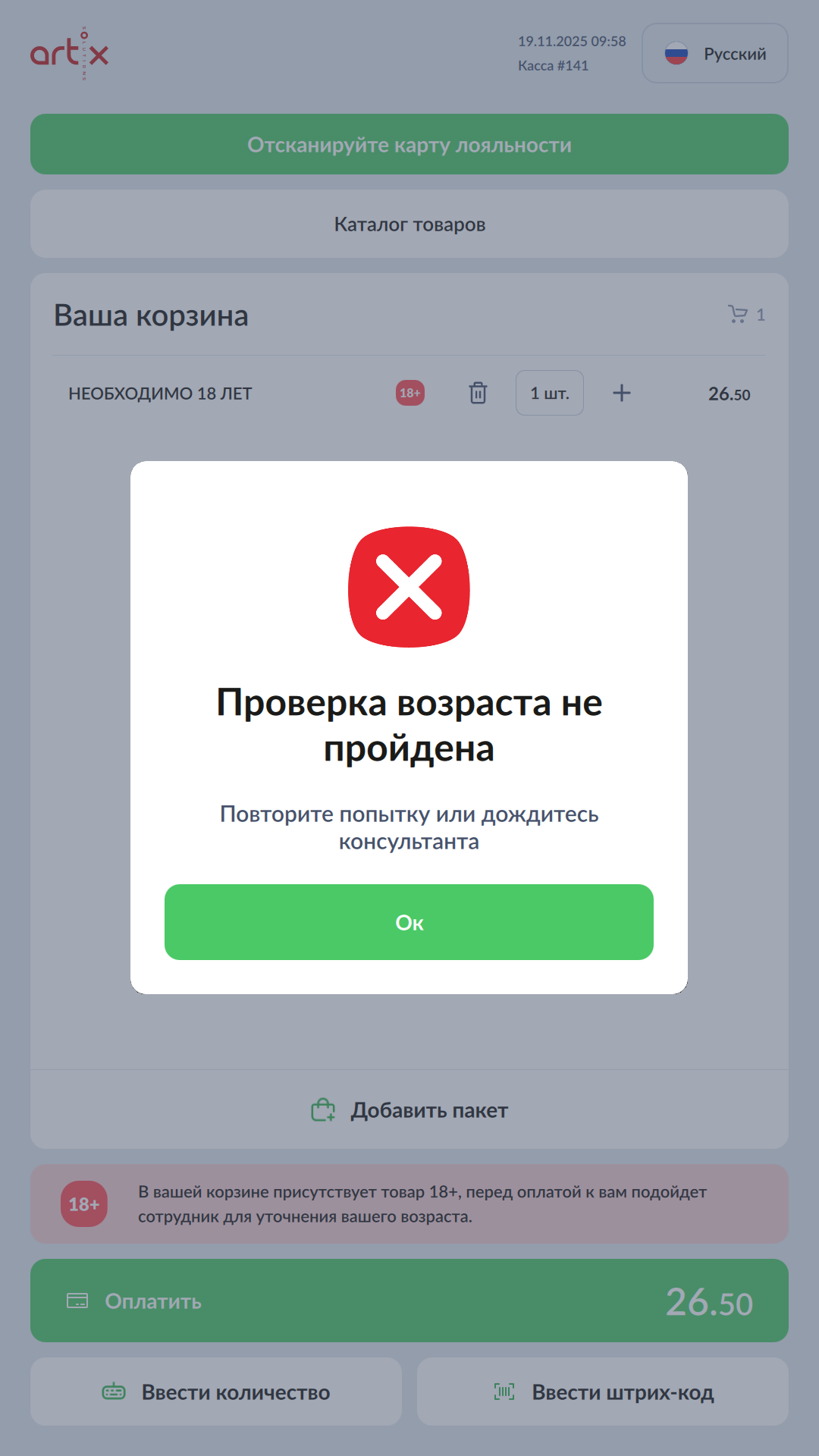The width and height of the screenshot is (819, 1456).
Task: Tap the 18+ badge next to the item
Action: click(410, 393)
